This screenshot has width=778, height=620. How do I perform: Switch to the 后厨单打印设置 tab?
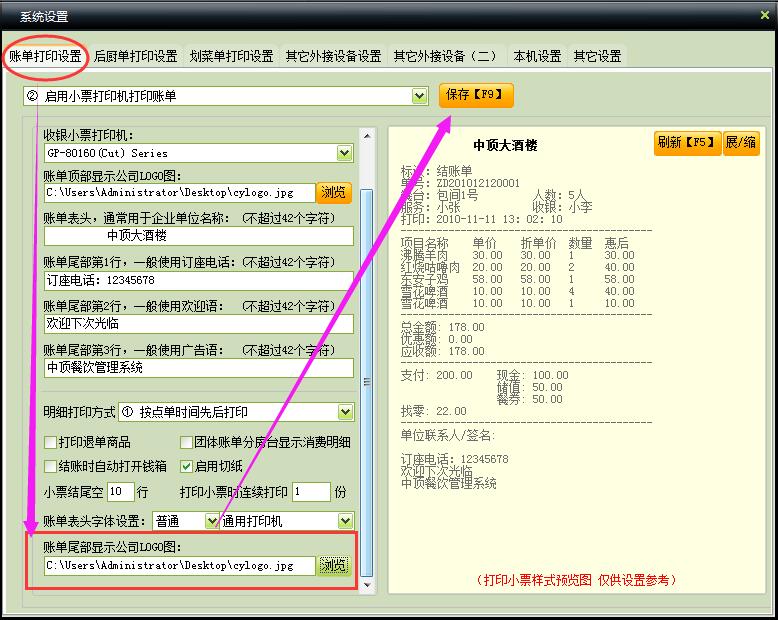(135, 56)
